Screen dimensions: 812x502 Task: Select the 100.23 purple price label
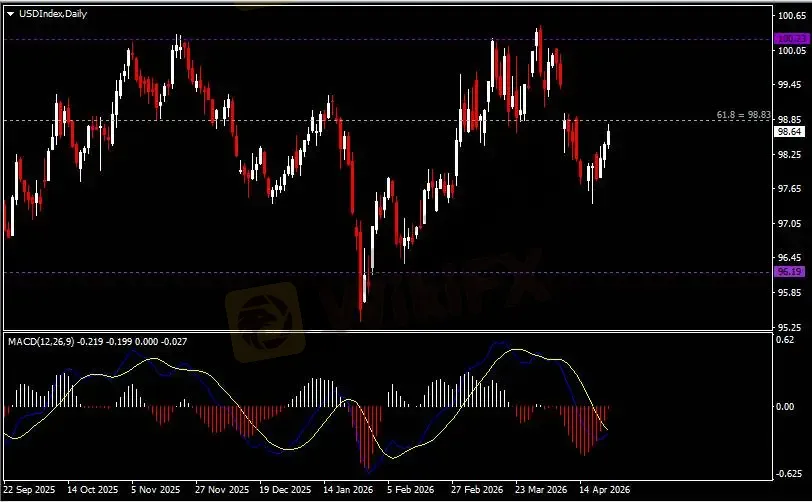791,39
